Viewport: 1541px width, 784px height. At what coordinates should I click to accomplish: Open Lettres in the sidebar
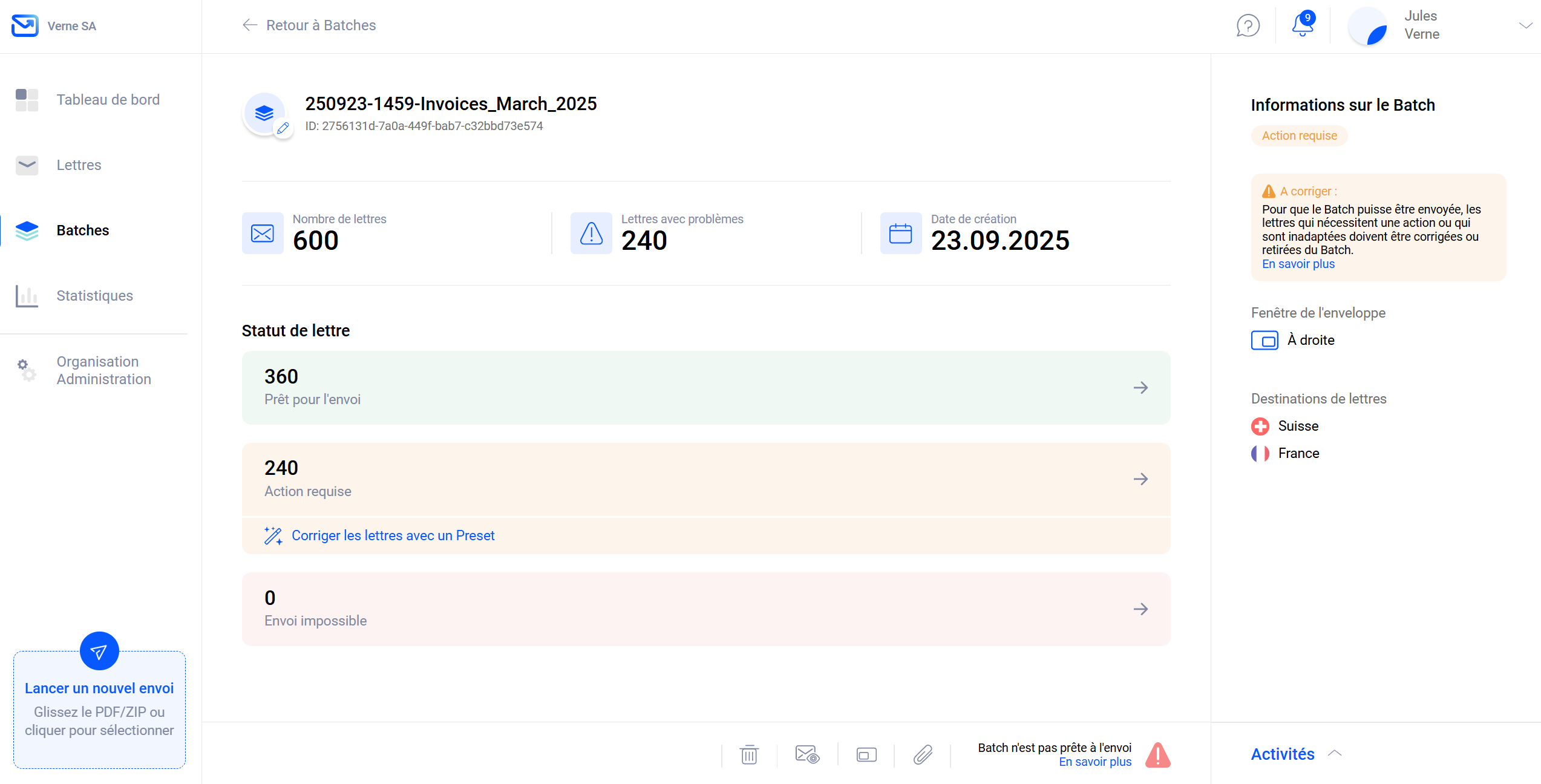coord(79,165)
